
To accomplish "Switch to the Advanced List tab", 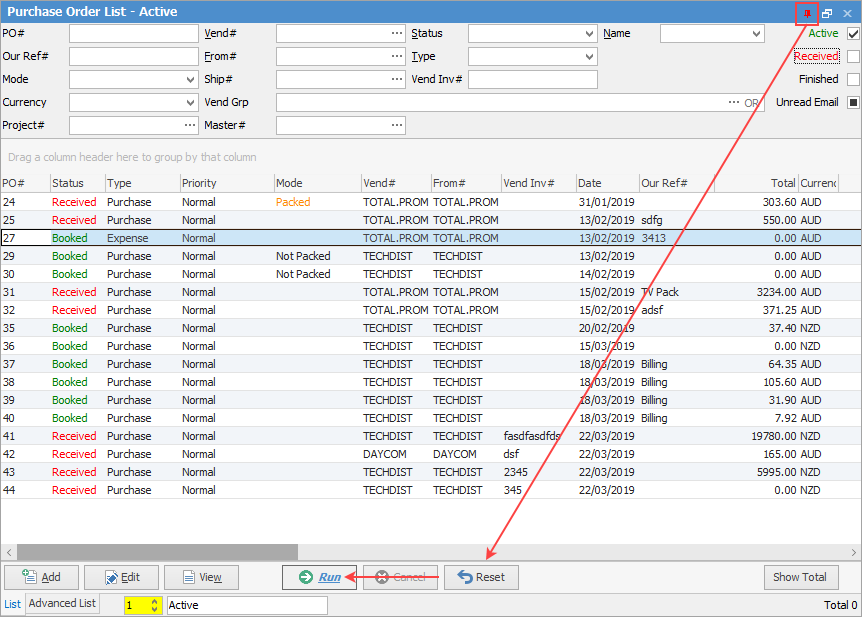I will (62, 604).
